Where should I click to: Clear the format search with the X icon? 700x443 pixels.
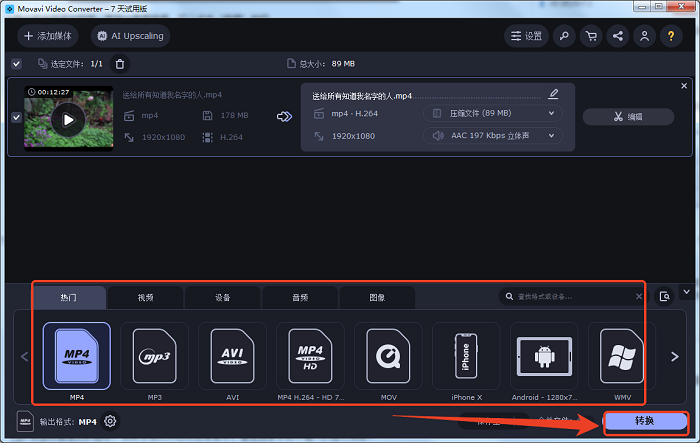tap(639, 297)
